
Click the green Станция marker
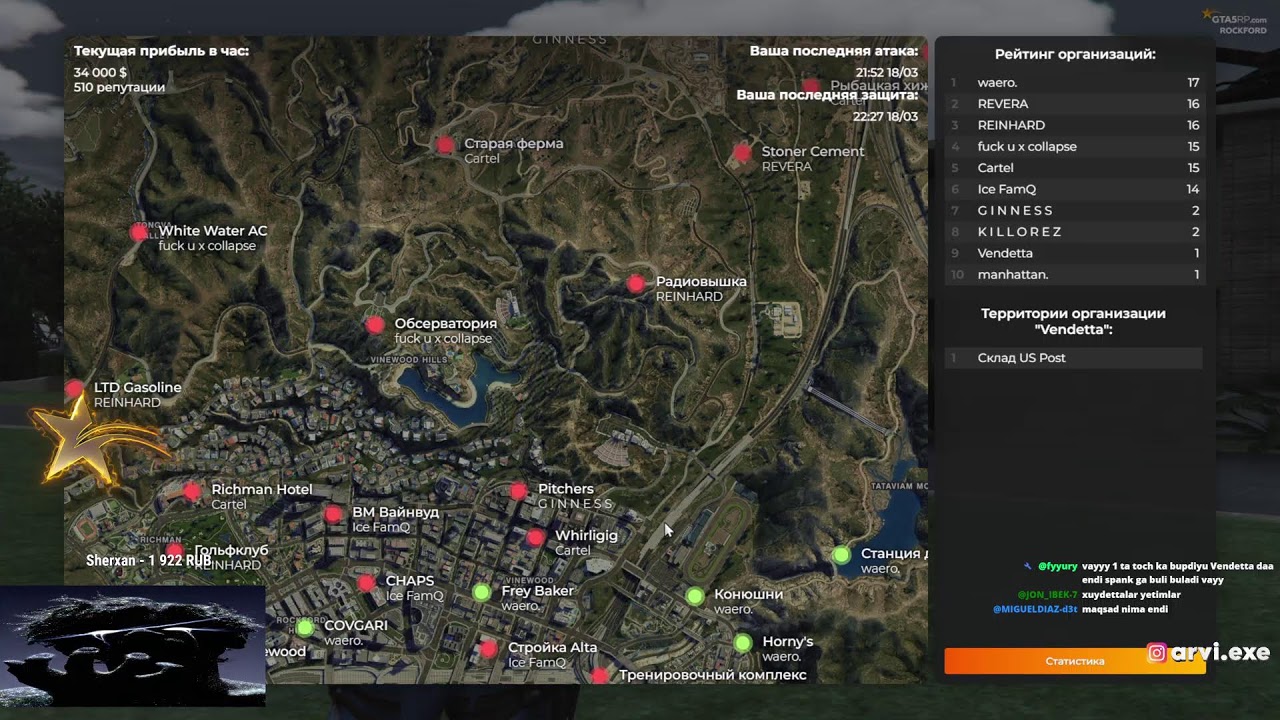(x=842, y=555)
